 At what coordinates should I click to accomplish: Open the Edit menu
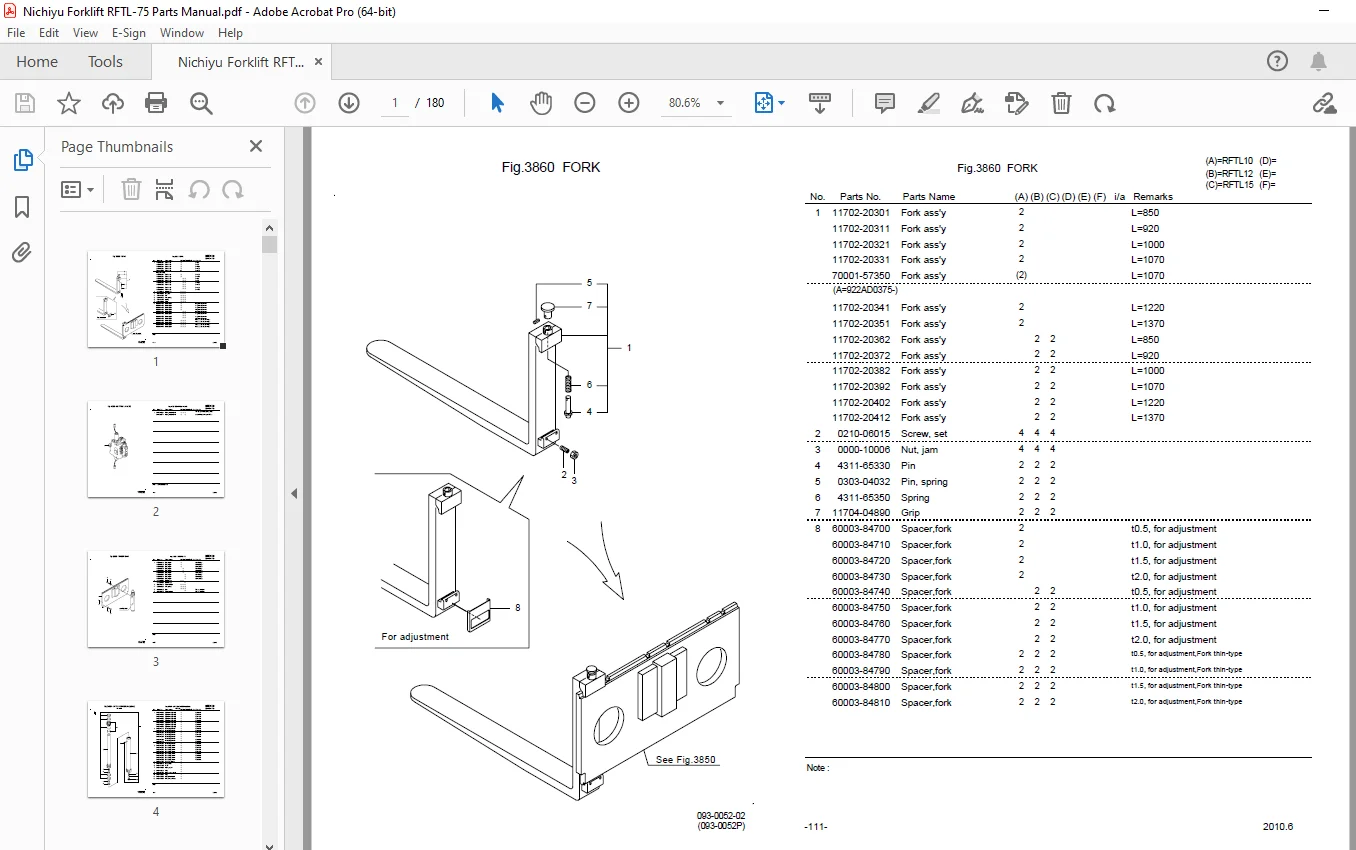(49, 33)
